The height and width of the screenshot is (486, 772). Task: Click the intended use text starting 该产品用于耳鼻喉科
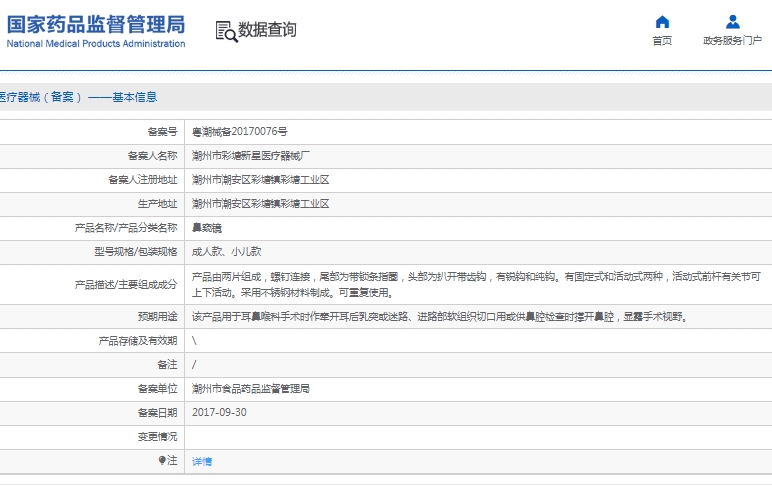coord(441,317)
